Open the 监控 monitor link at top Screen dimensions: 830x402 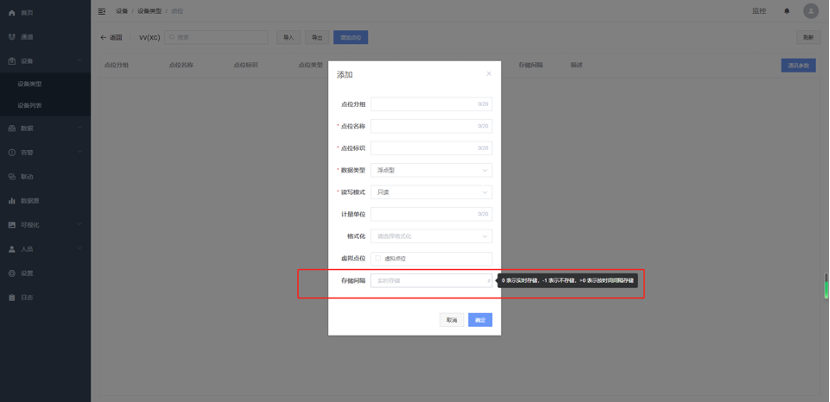pos(759,11)
